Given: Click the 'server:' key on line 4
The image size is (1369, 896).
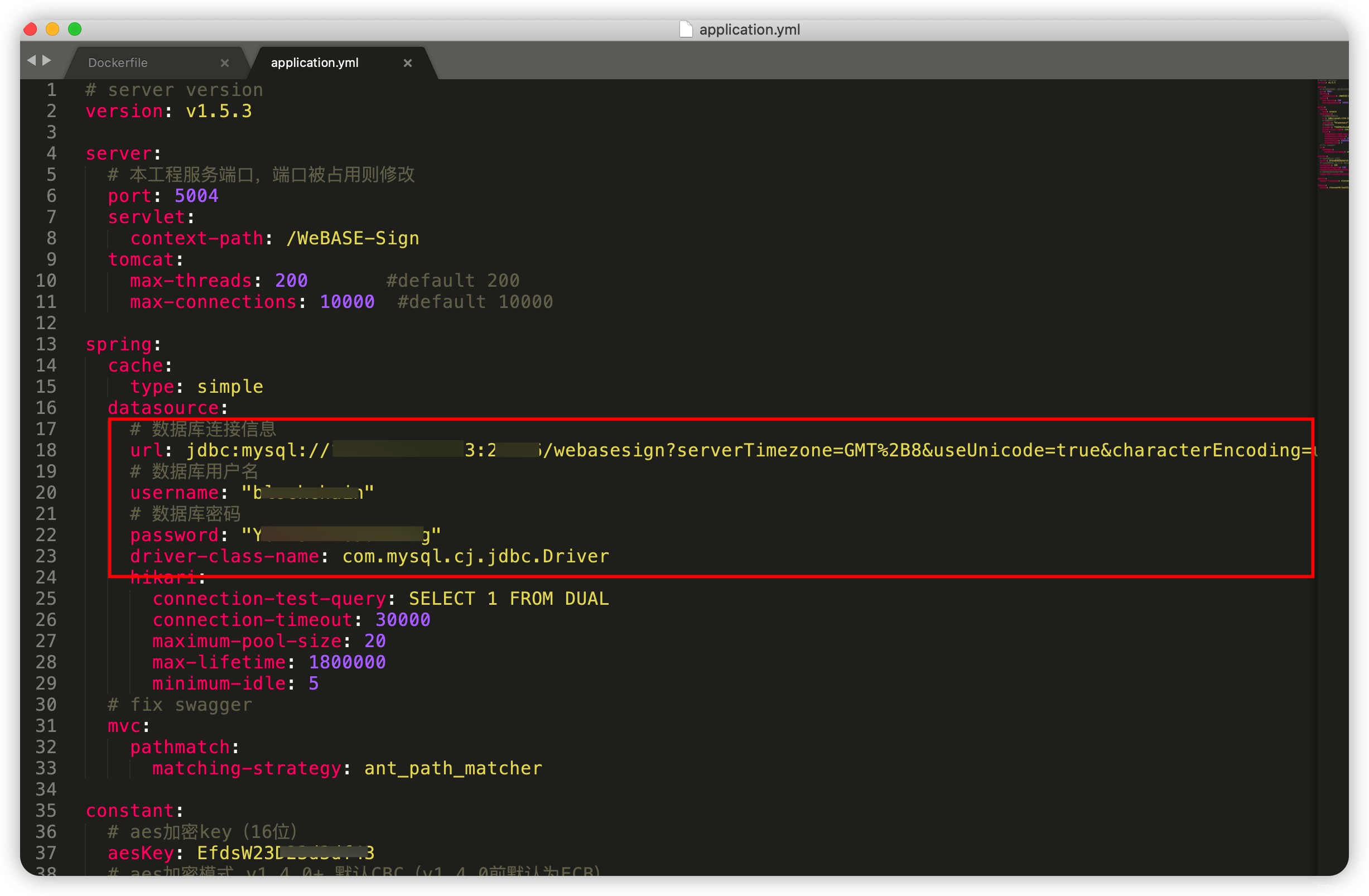Looking at the screenshot, I should [x=123, y=153].
